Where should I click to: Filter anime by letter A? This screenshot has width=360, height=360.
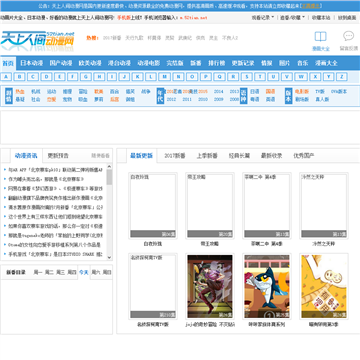click(6, 77)
